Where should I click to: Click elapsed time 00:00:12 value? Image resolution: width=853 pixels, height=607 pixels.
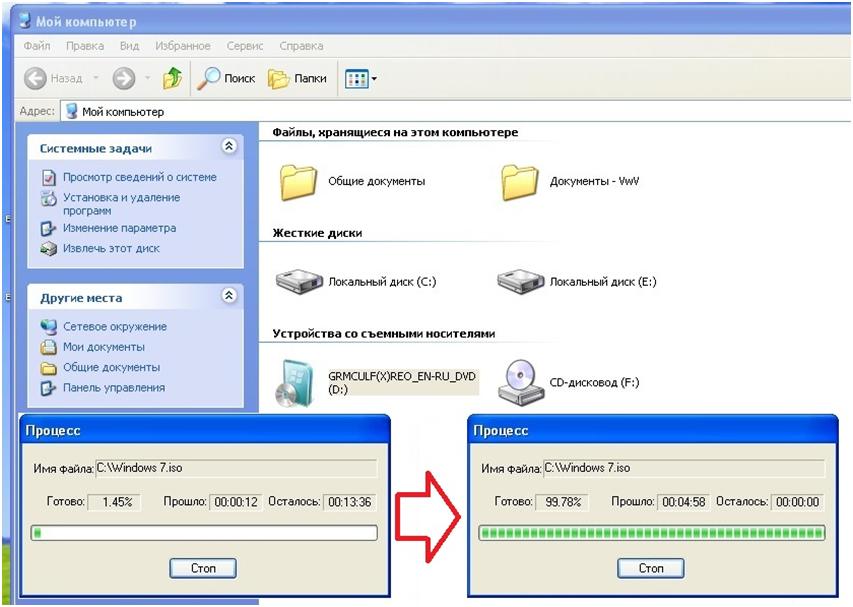tap(236, 502)
